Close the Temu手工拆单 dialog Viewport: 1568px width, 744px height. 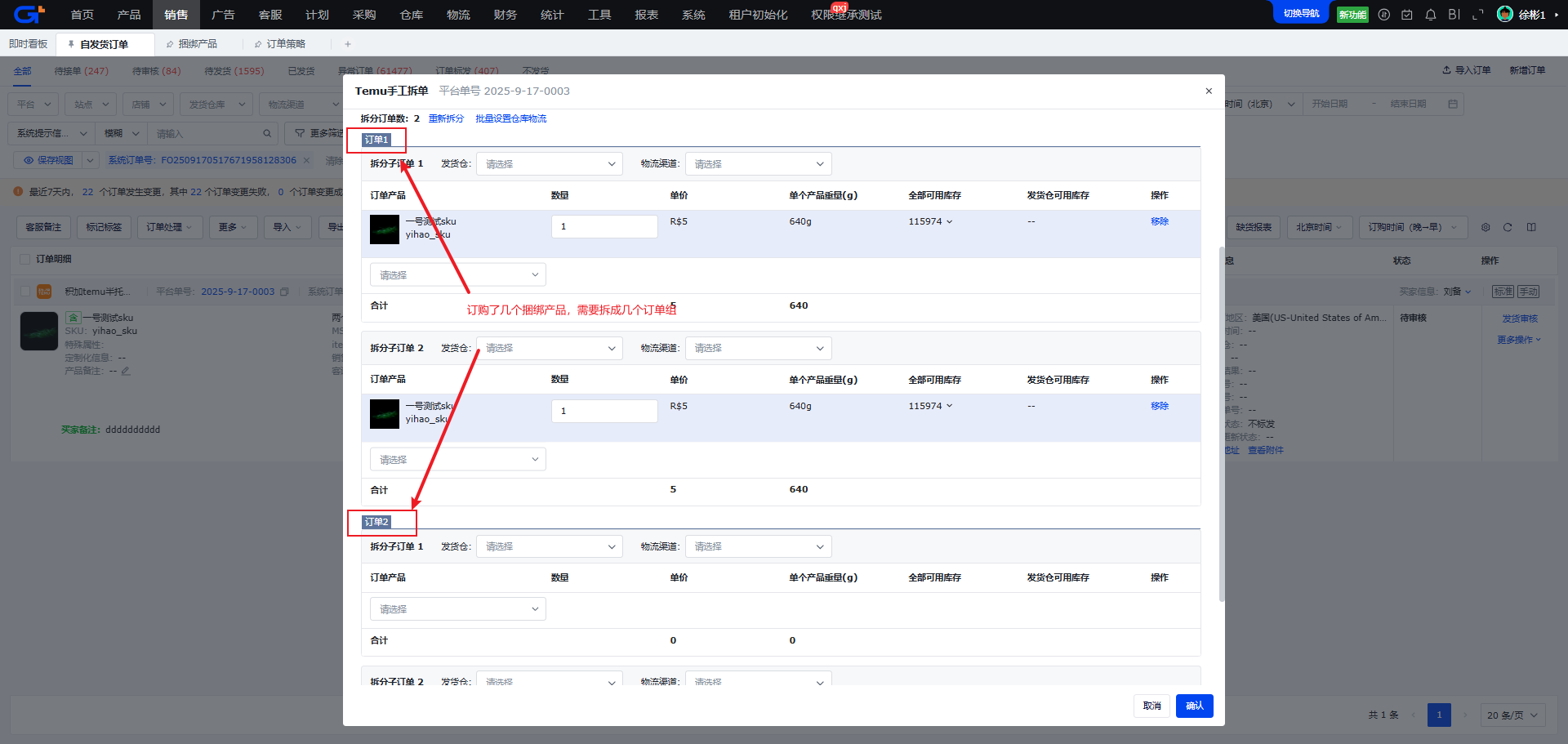pyautogui.click(x=1209, y=91)
